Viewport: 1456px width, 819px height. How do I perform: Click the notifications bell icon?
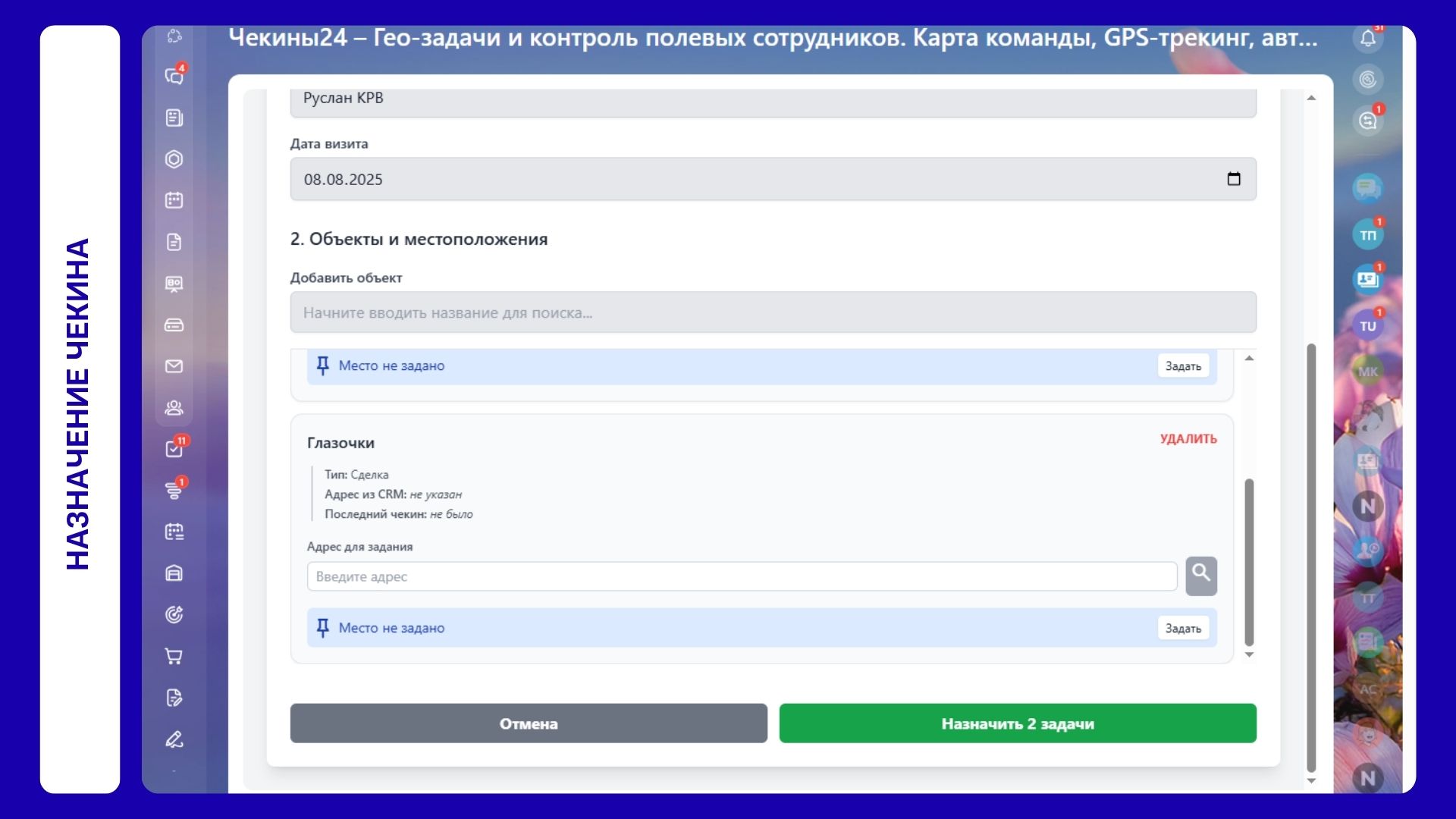(x=1368, y=38)
